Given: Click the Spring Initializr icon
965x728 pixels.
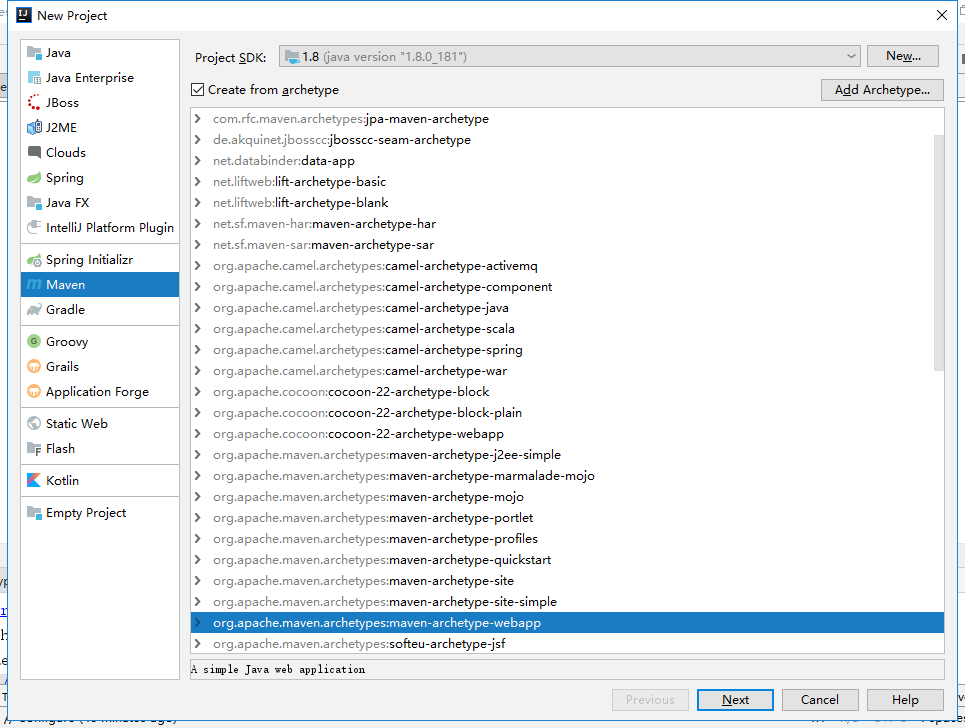Looking at the screenshot, I should [34, 260].
